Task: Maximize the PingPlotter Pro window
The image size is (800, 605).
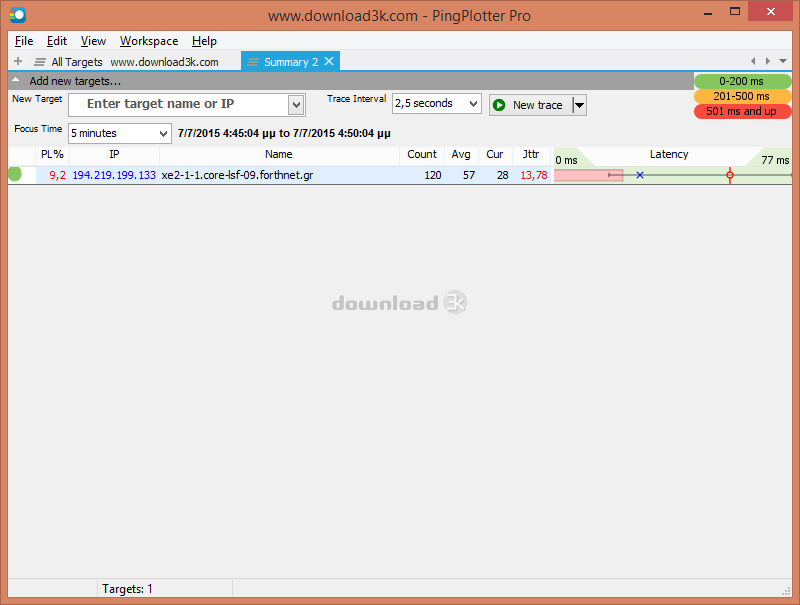Action: (735, 12)
